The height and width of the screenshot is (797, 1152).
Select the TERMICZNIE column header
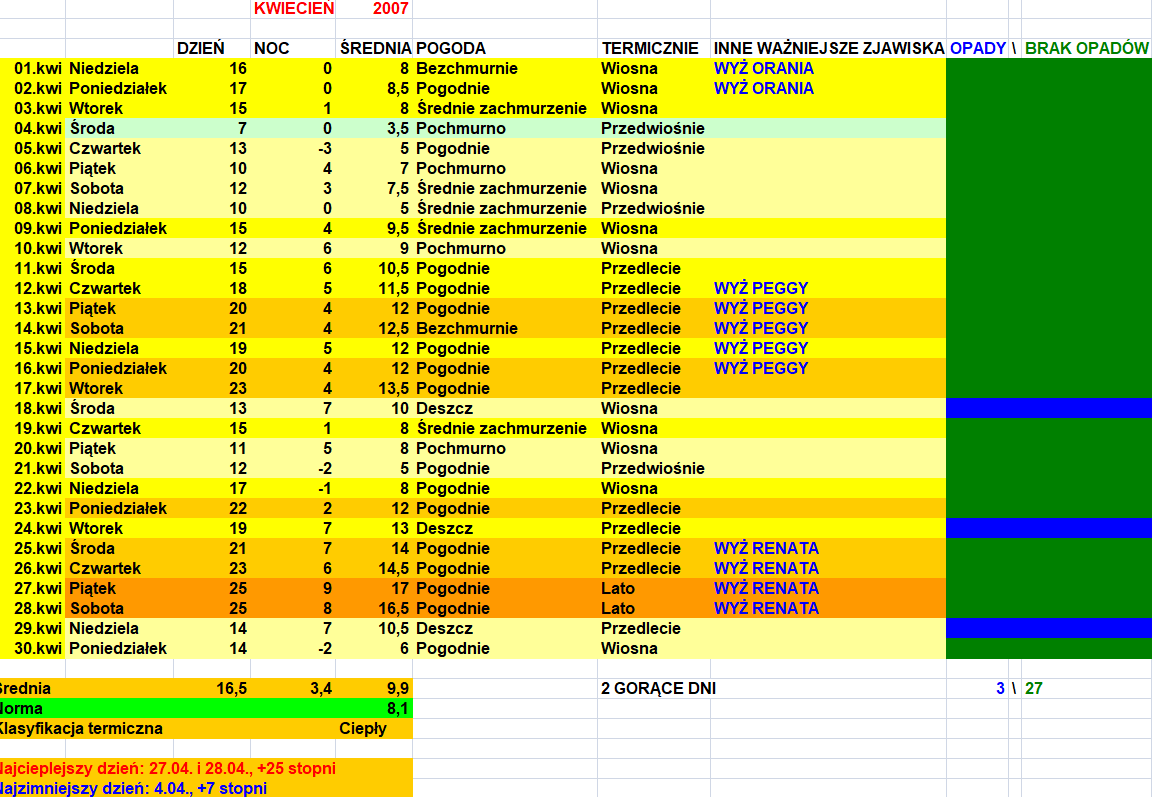pos(649,48)
